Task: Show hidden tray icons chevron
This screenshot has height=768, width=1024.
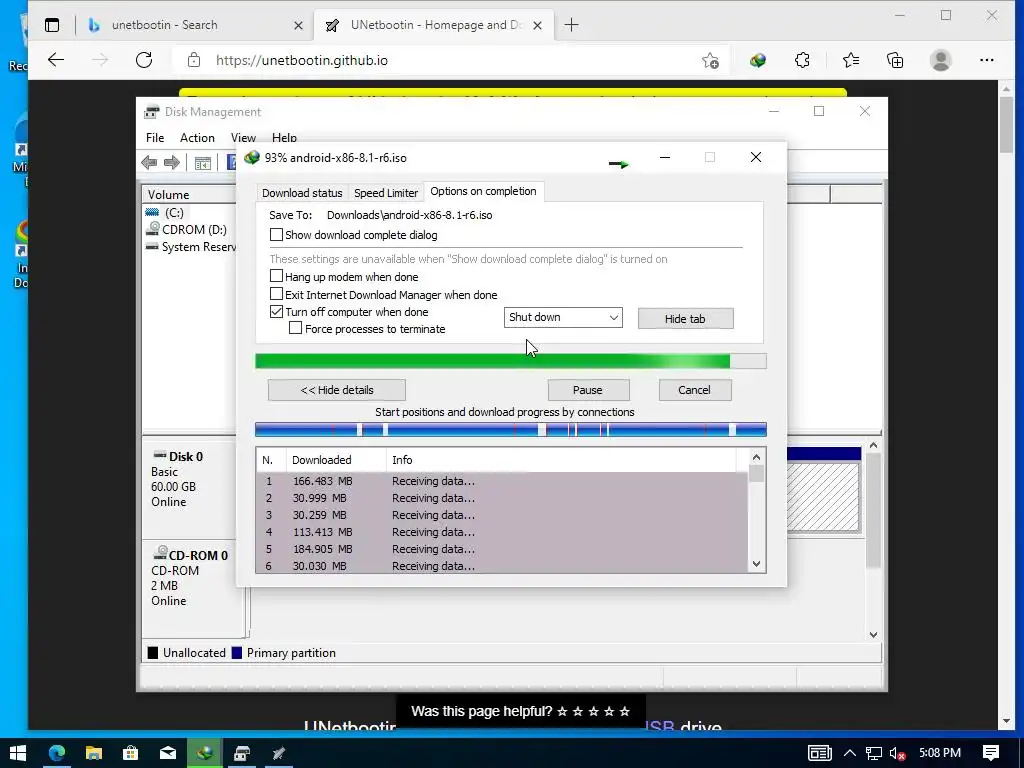Action: [x=850, y=754]
